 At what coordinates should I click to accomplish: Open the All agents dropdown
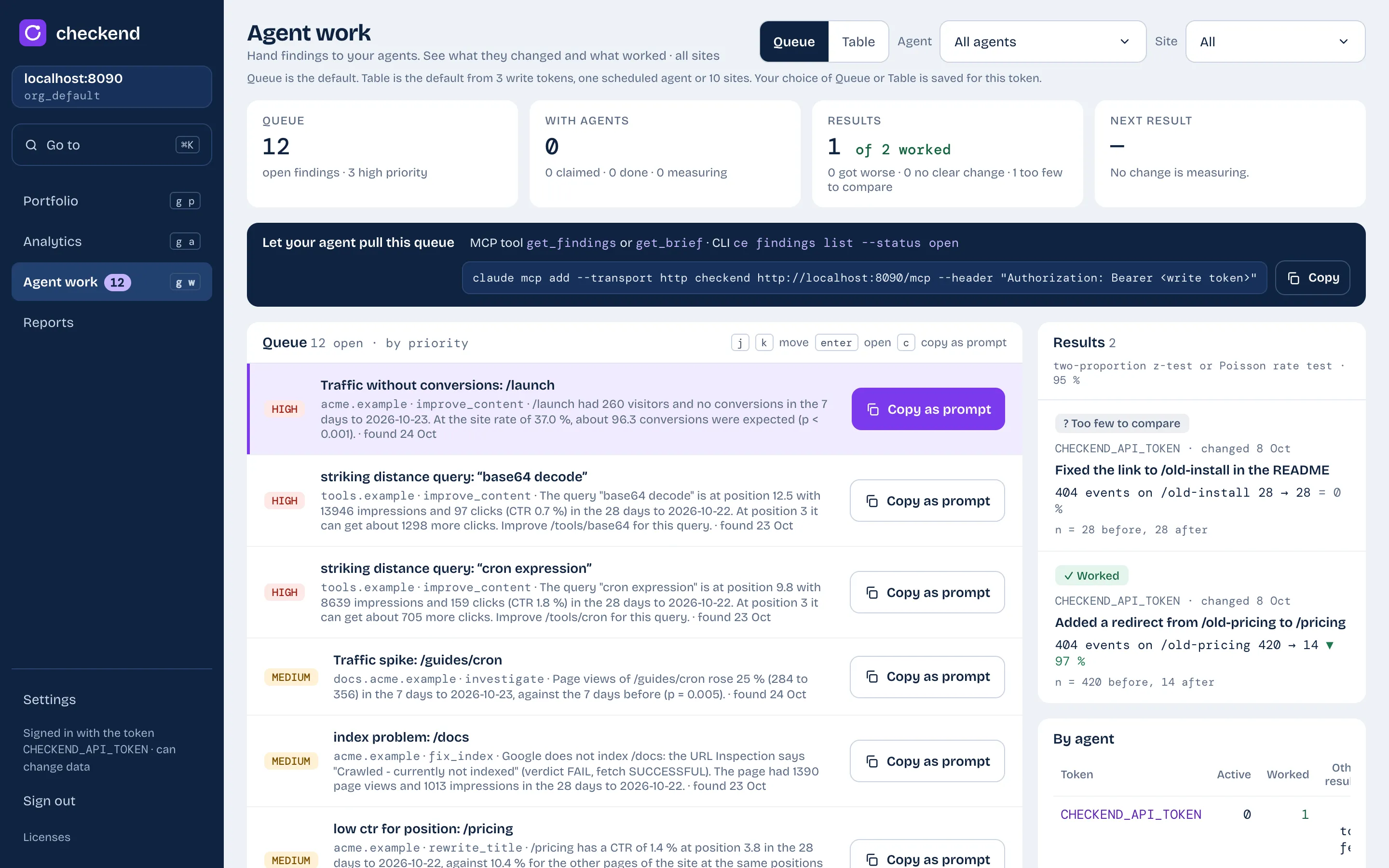pyautogui.click(x=1042, y=41)
